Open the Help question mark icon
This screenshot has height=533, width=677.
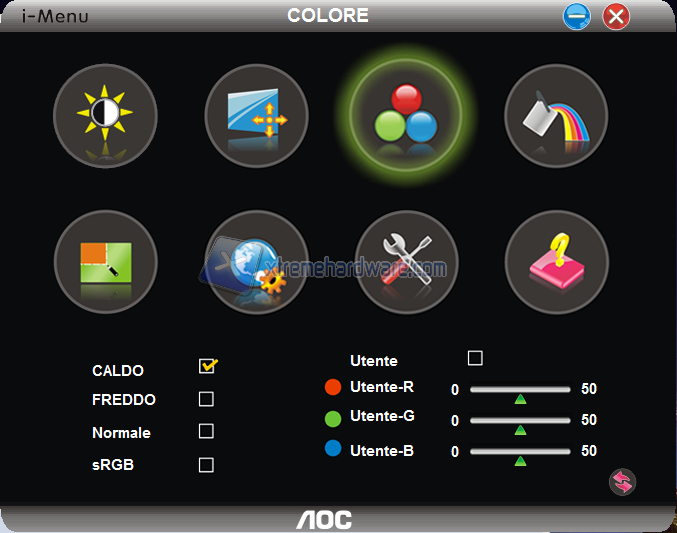pos(557,262)
